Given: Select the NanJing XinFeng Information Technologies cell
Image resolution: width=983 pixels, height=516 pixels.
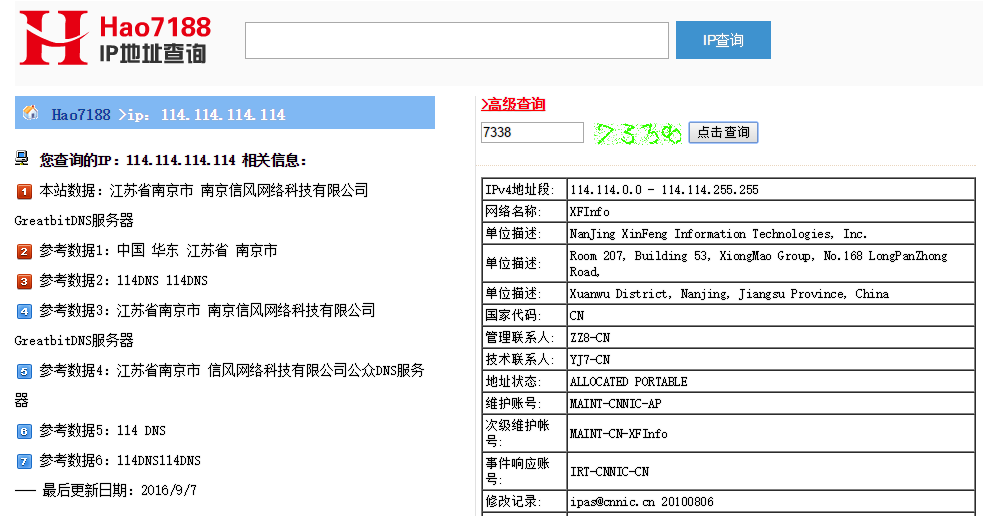Looking at the screenshot, I should [x=770, y=233].
